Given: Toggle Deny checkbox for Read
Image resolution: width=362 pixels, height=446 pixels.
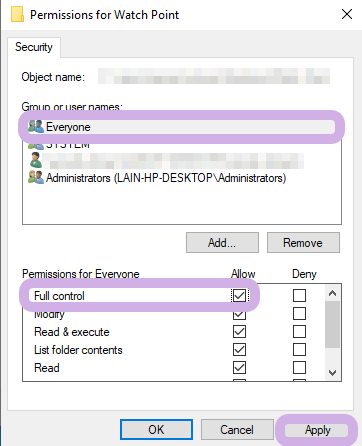Looking at the screenshot, I should point(299,368).
